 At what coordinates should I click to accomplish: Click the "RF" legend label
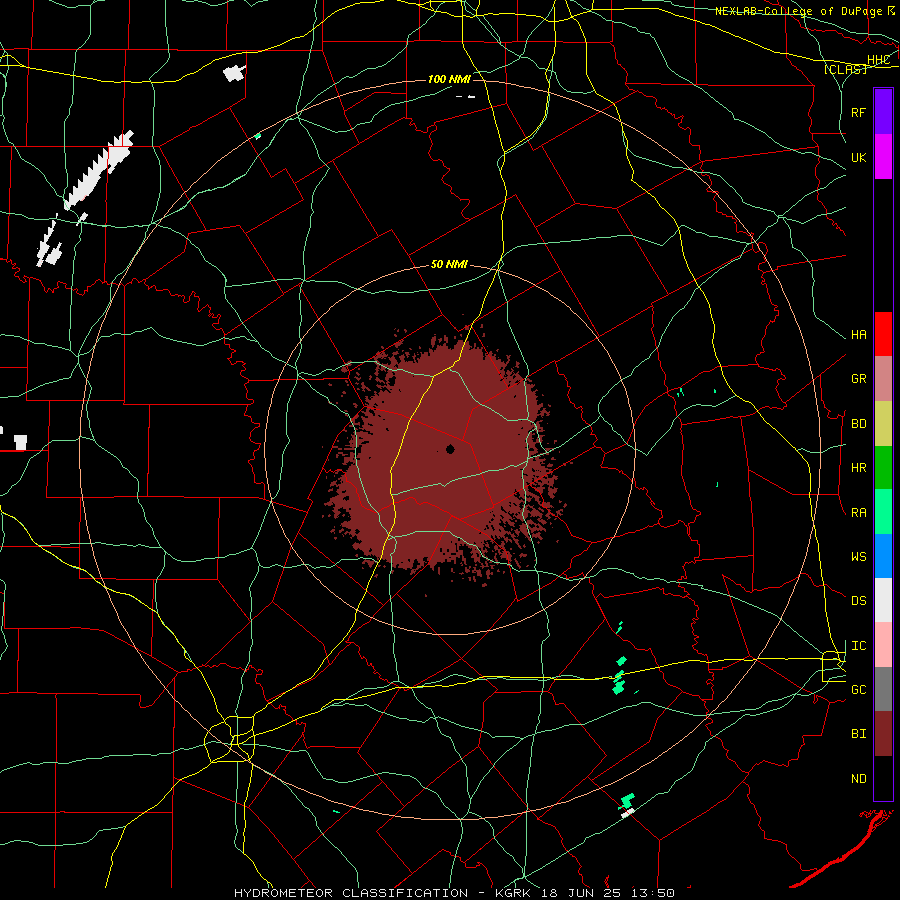(859, 112)
